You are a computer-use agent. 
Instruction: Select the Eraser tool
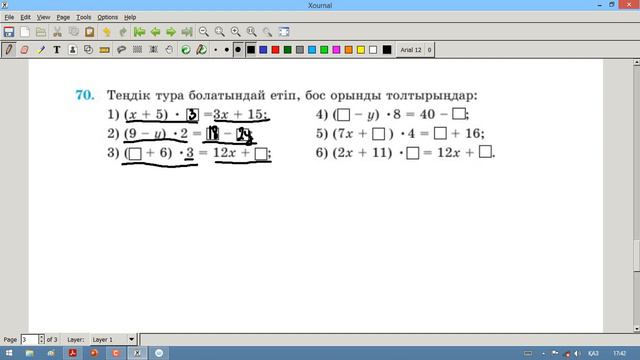[24, 50]
